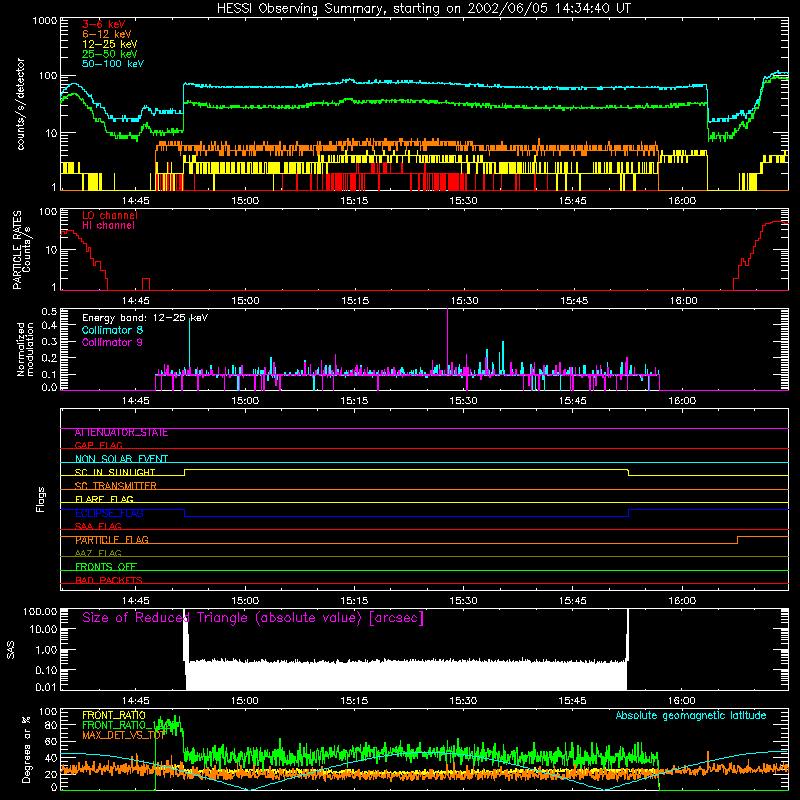
Task: Click the HI channel legend label
Action: [109, 226]
